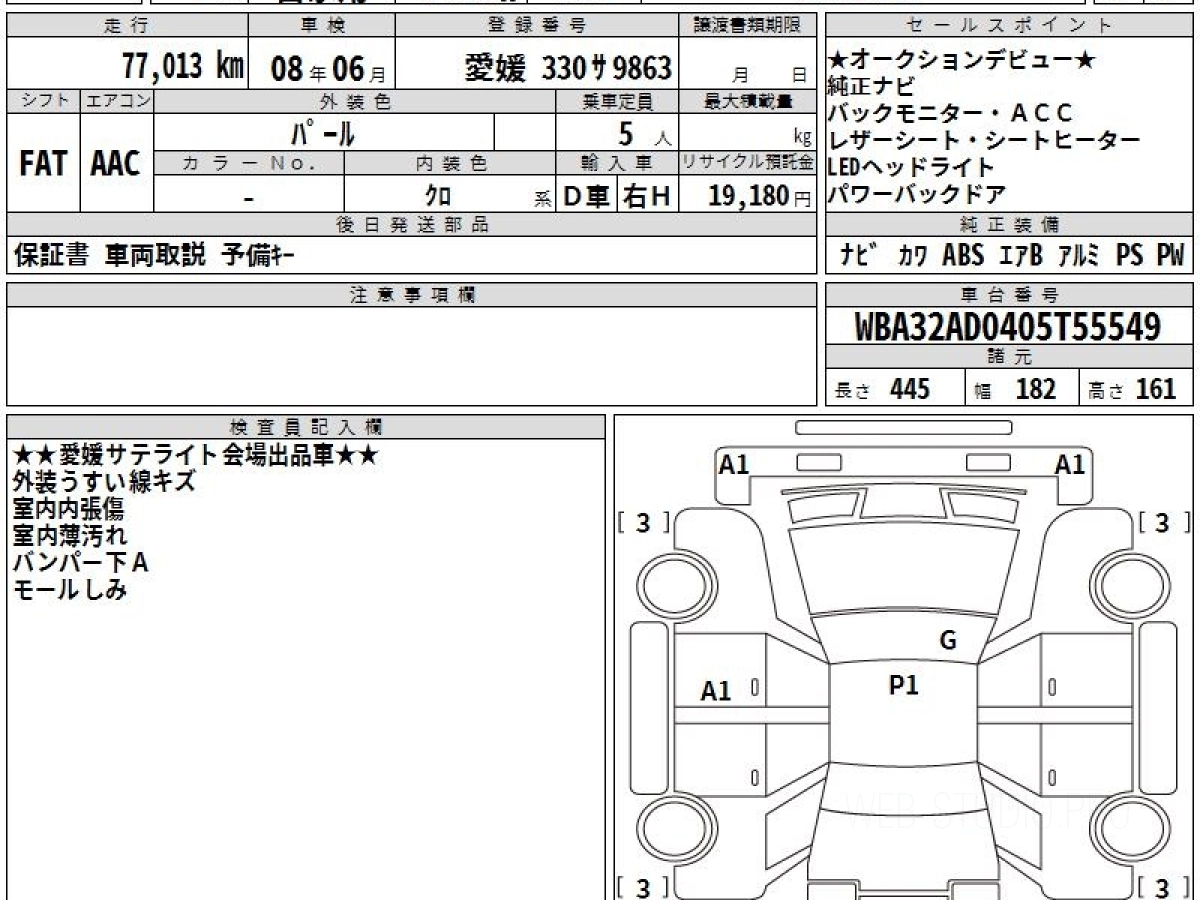Click the A1 mark at top-right bumper corner
The height and width of the screenshot is (900, 1200).
tap(1070, 464)
